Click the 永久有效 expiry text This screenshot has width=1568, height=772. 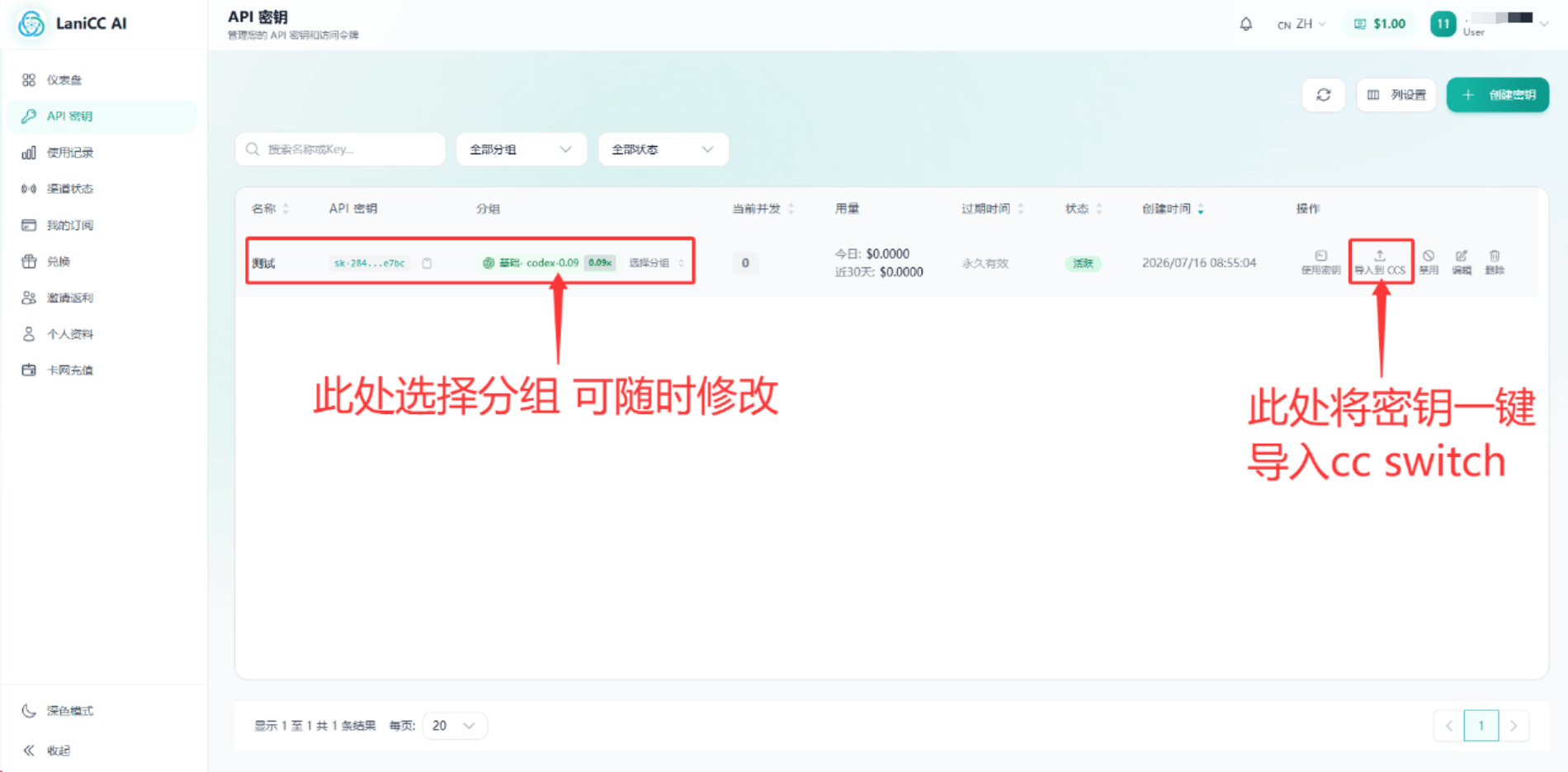985,263
